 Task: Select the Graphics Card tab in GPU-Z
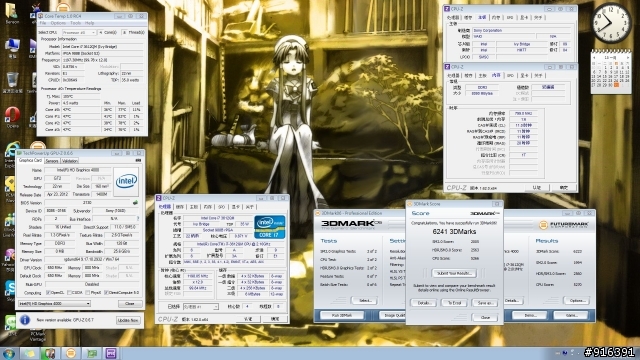click(x=31, y=161)
